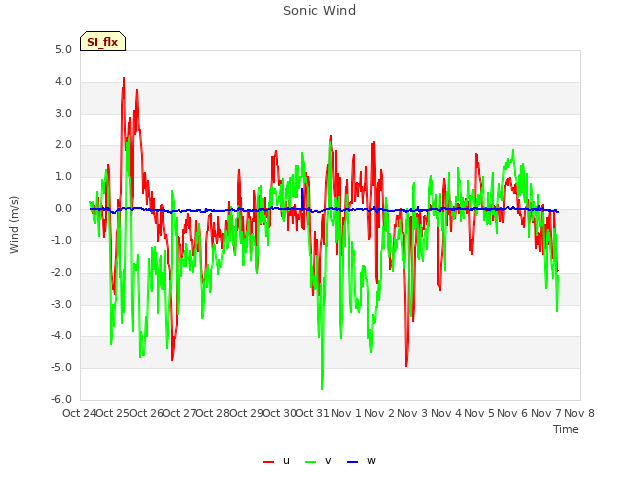
Task: Click the SI_flx annotation label
Action: coord(103,41)
